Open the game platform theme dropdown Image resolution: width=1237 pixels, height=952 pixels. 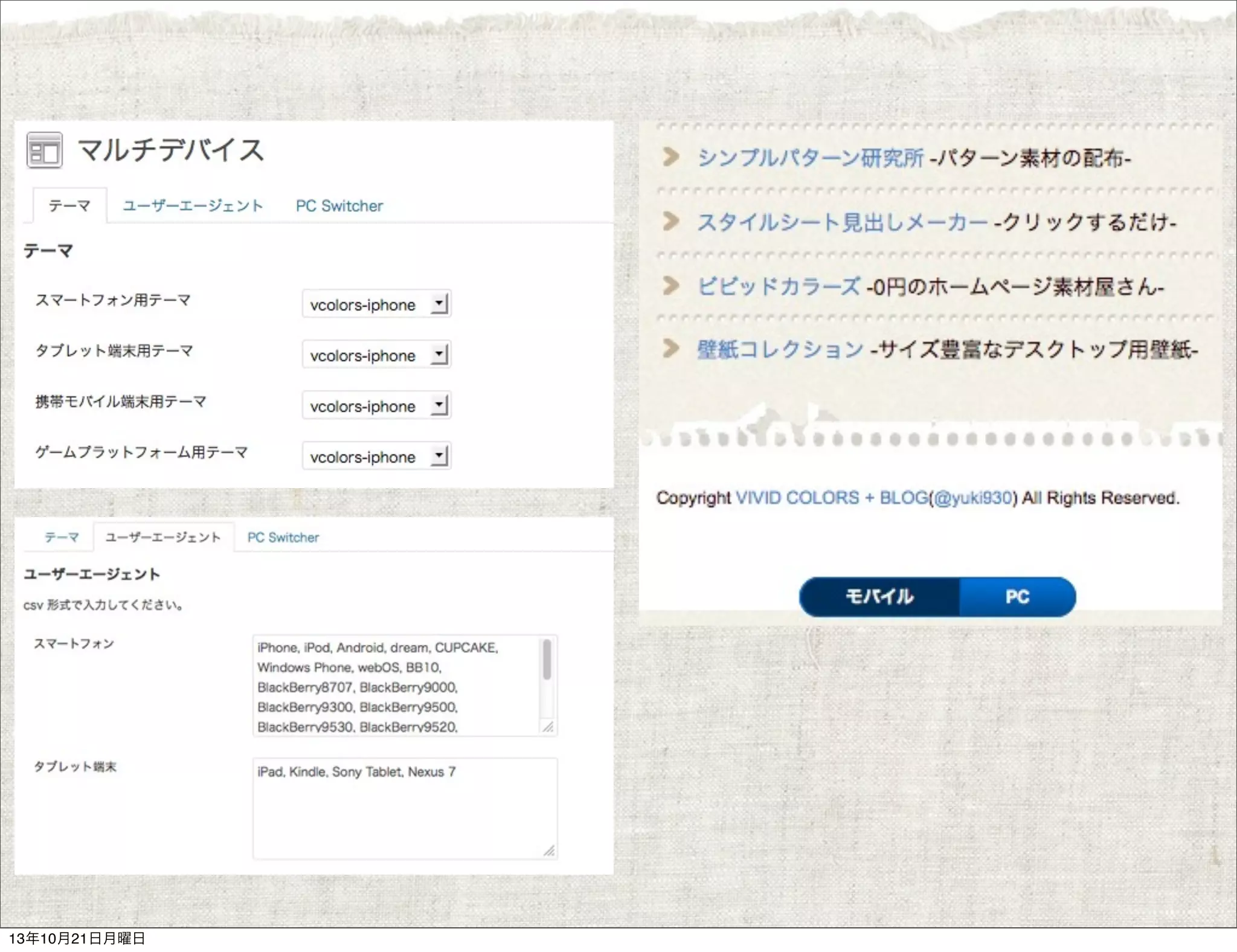point(377,456)
